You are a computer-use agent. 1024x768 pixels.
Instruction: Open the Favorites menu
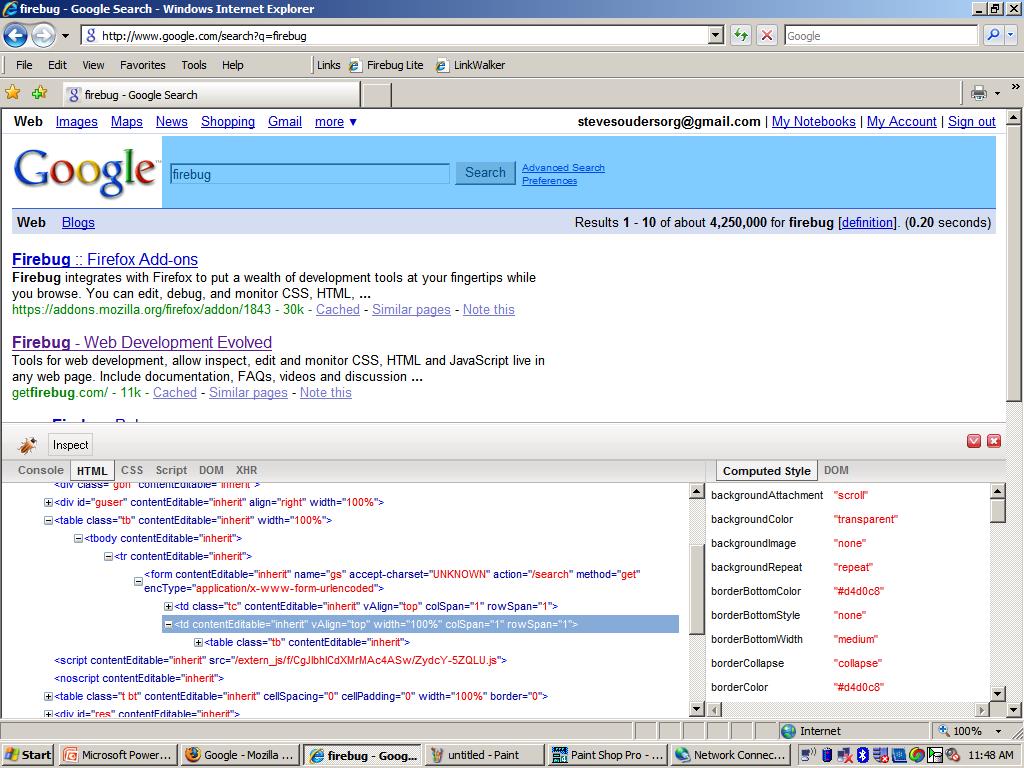142,65
